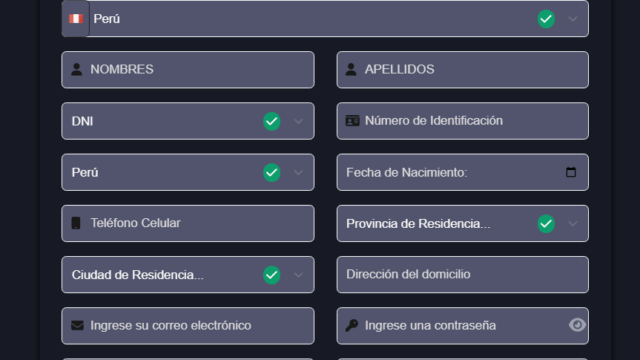The height and width of the screenshot is (360, 640).
Task: Open the Perú nationality dropdown below DNI
Action: click(188, 172)
